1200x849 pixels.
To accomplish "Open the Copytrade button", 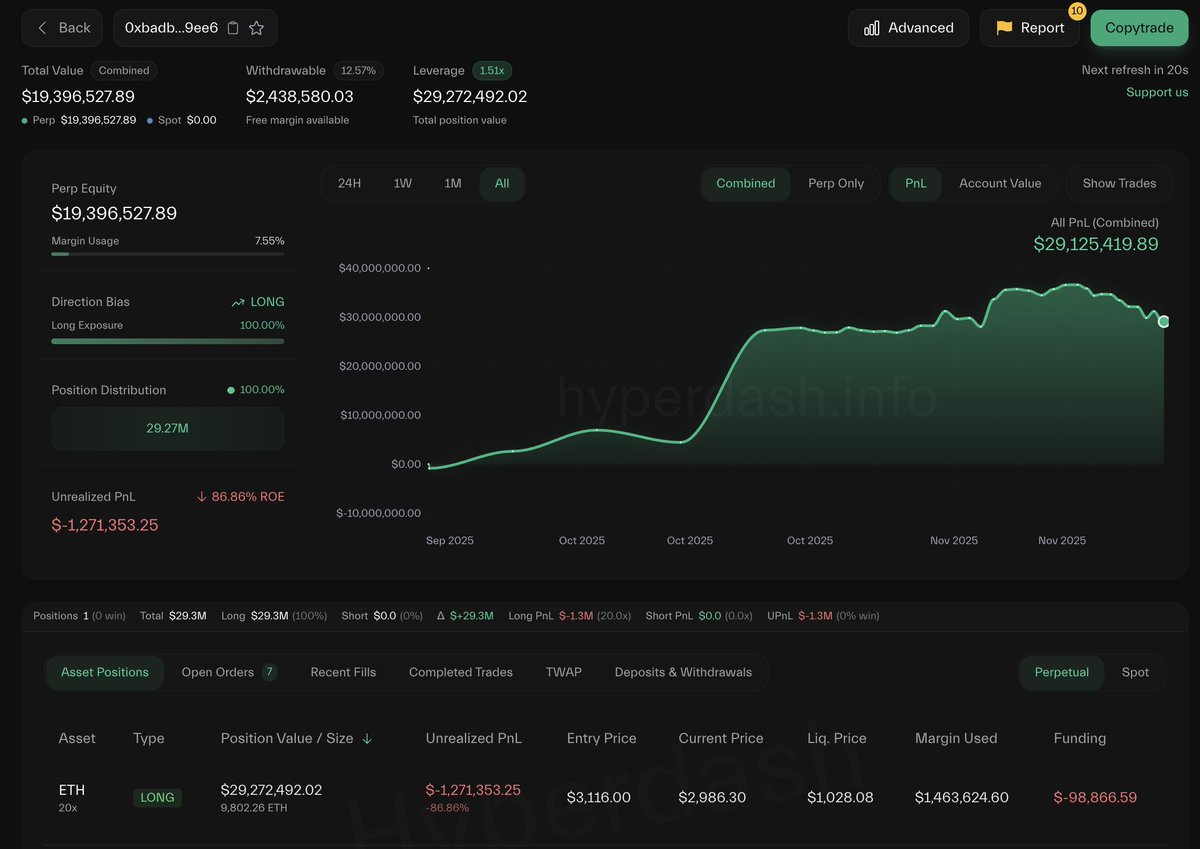I will (x=1139, y=28).
